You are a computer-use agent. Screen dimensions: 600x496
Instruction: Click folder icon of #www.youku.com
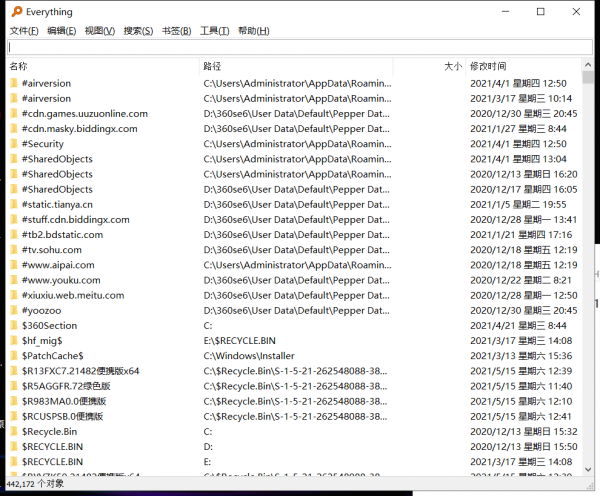coord(14,280)
